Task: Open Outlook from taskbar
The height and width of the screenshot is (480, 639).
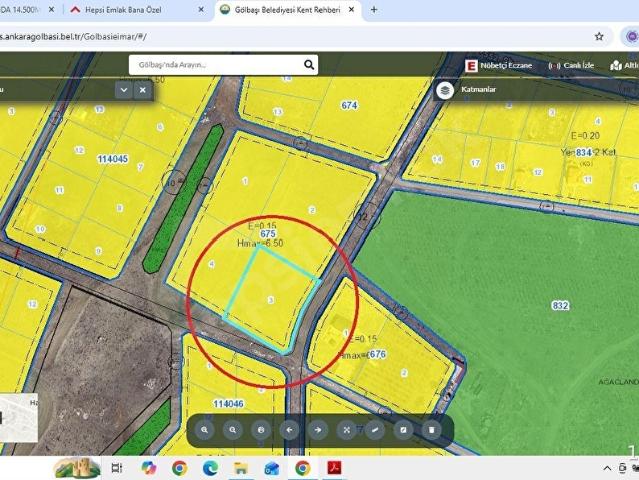Action: (x=271, y=469)
